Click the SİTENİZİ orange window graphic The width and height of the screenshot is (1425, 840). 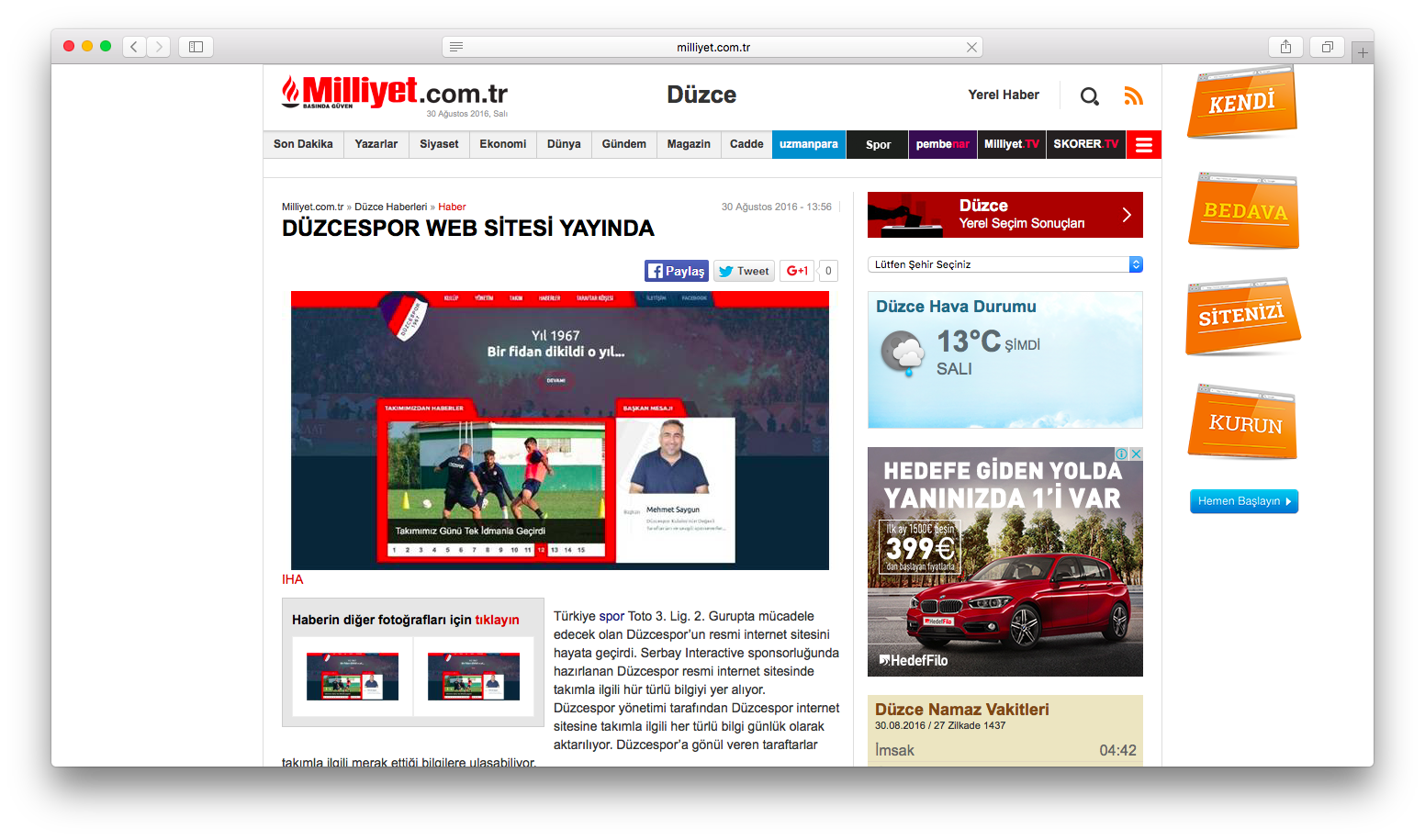[x=1242, y=317]
